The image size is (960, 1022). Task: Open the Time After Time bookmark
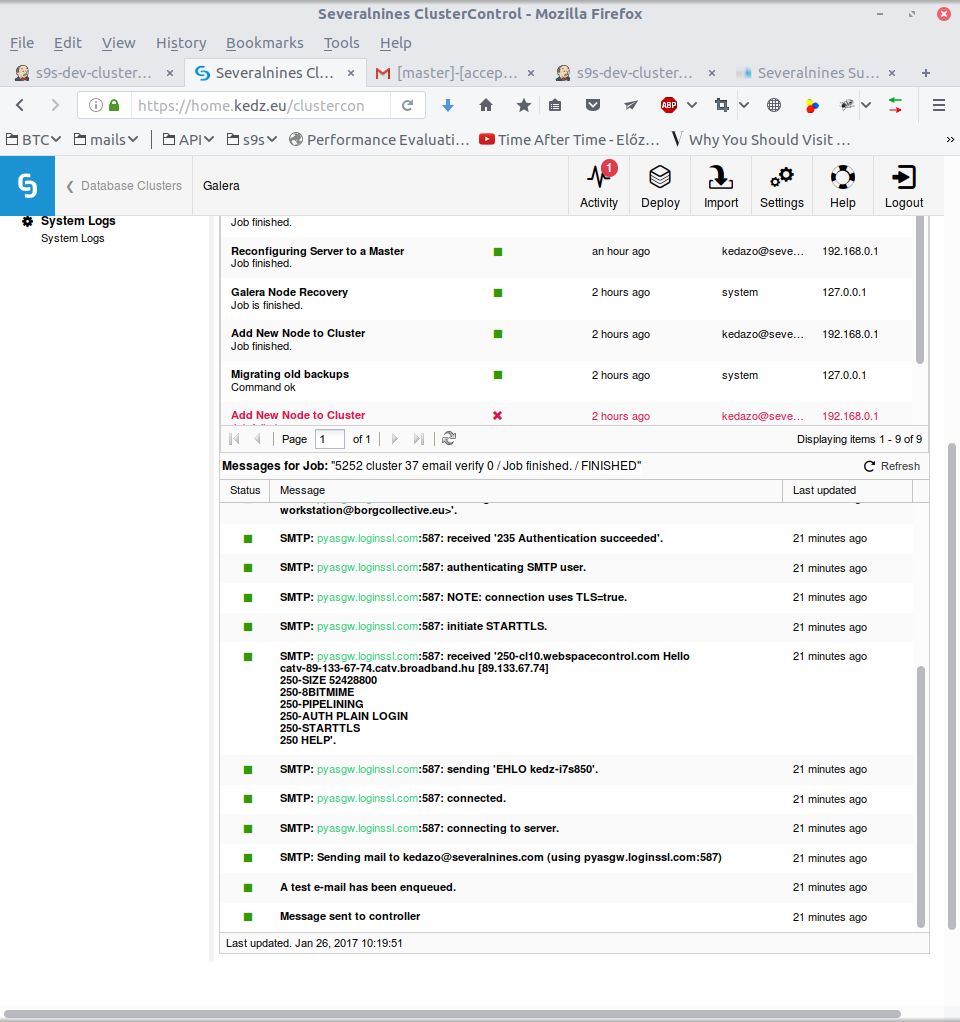[570, 139]
